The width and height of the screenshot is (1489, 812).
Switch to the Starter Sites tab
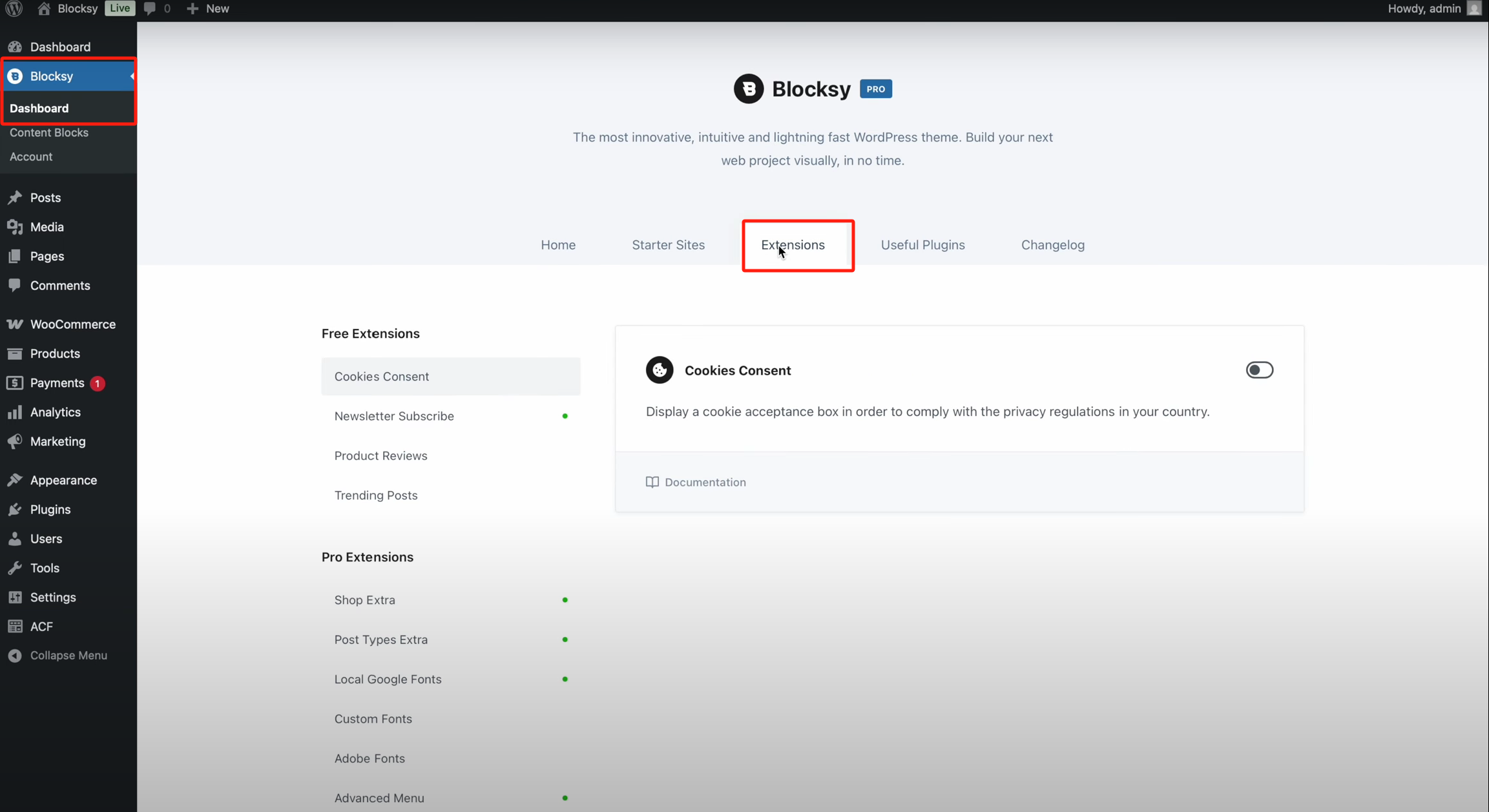[668, 245]
